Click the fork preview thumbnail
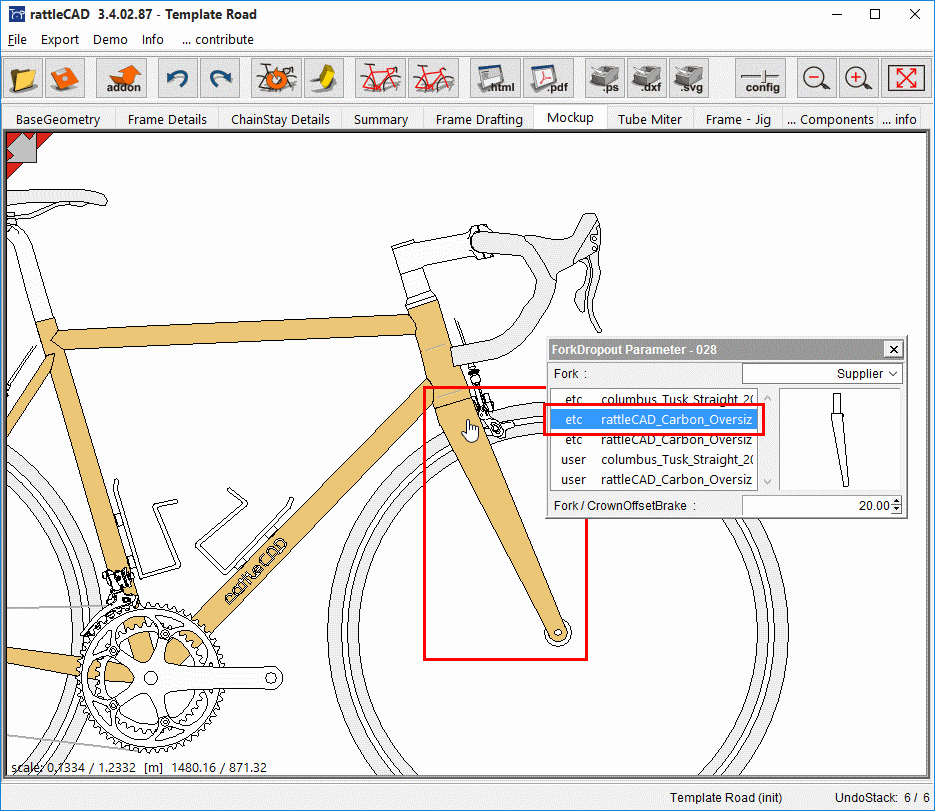Viewport: 935px width, 811px height. tap(840, 439)
